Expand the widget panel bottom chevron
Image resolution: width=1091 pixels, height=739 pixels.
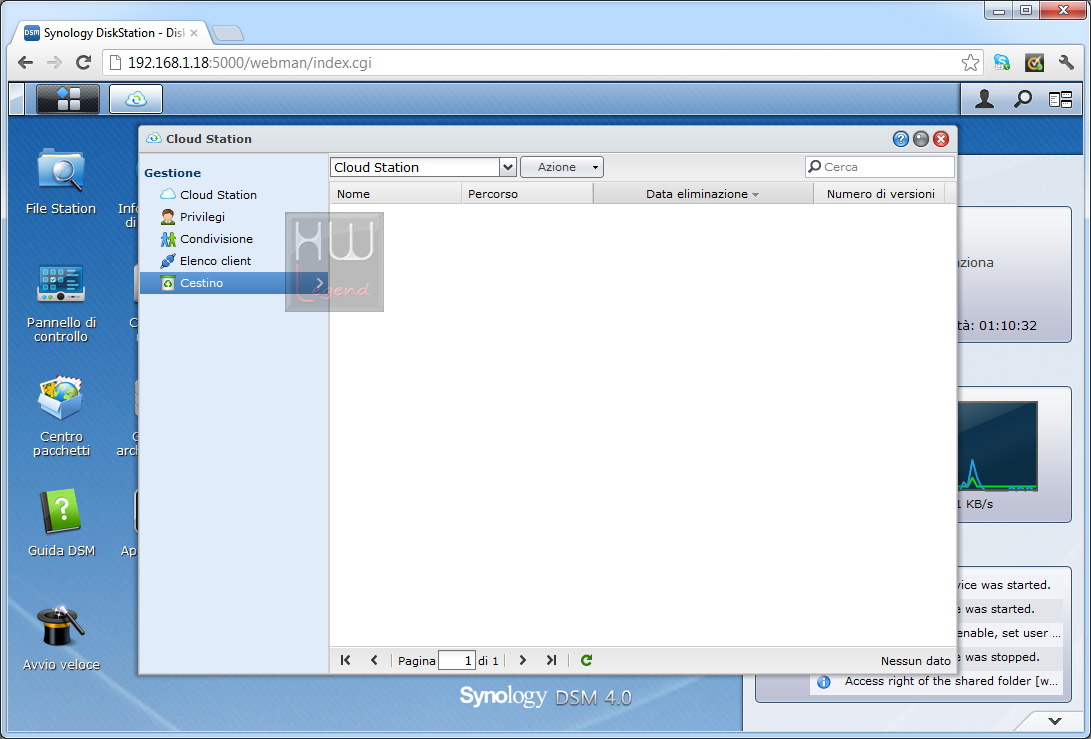tap(1055, 721)
